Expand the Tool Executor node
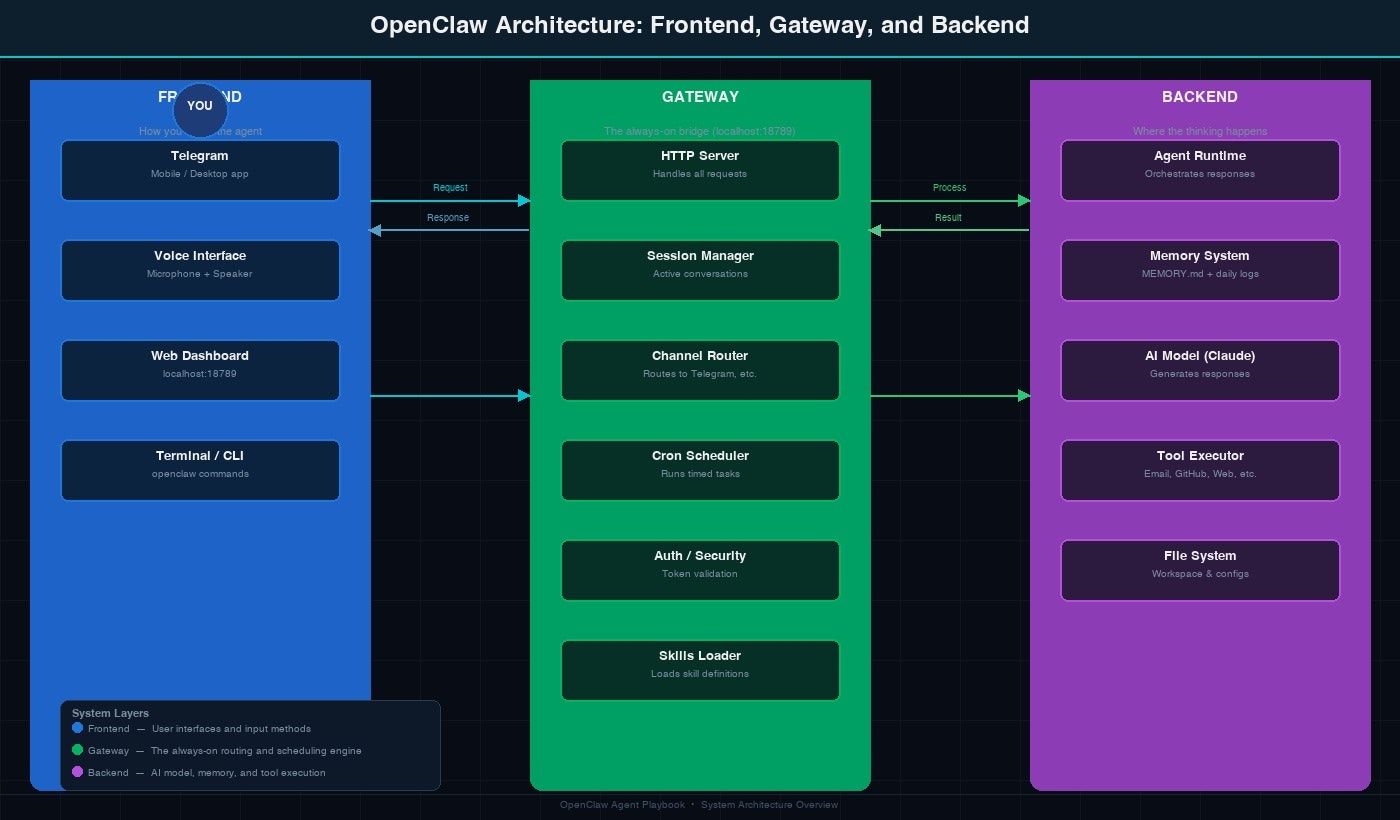 tap(1199, 470)
